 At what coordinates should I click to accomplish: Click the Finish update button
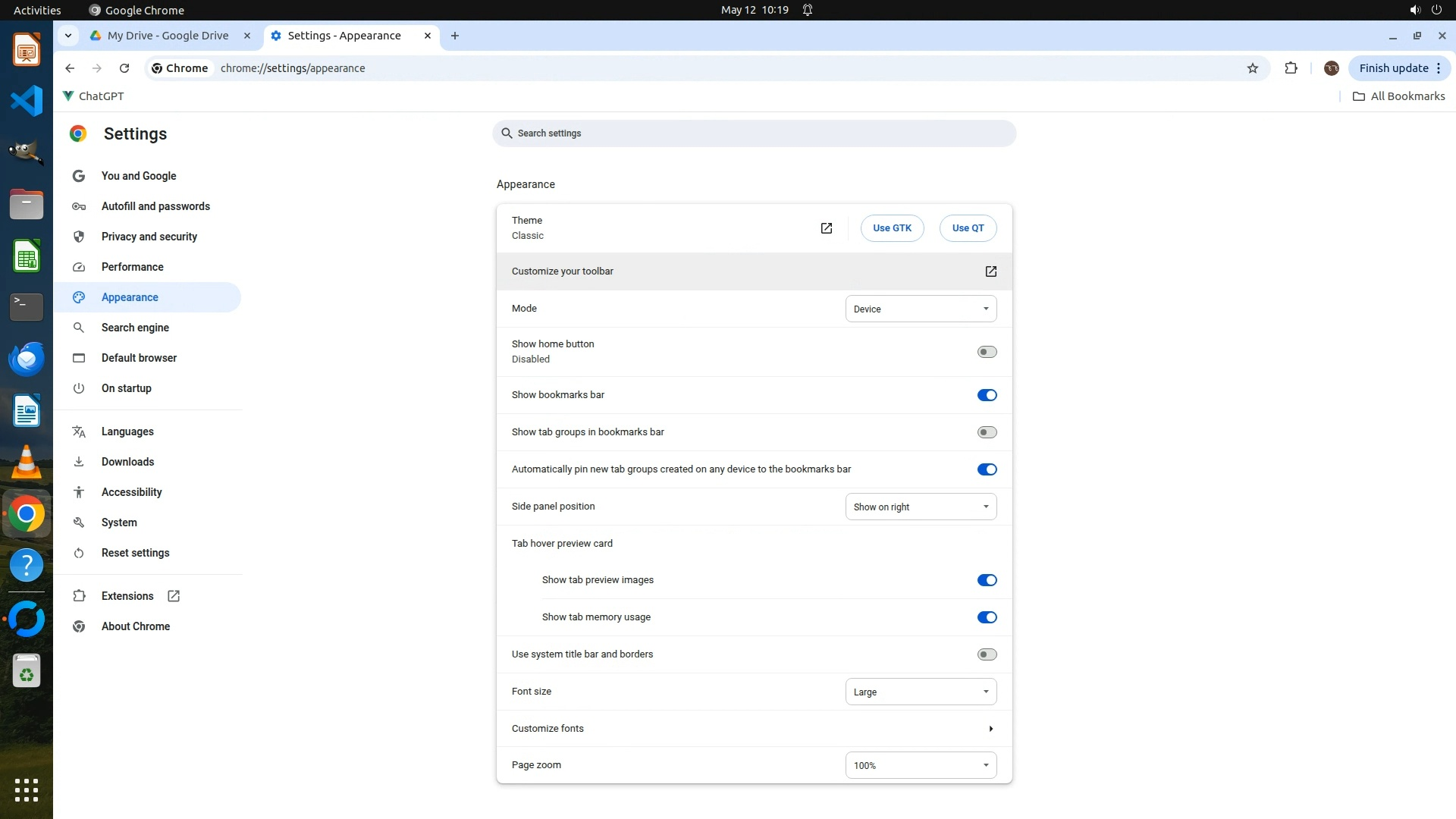[1393, 68]
